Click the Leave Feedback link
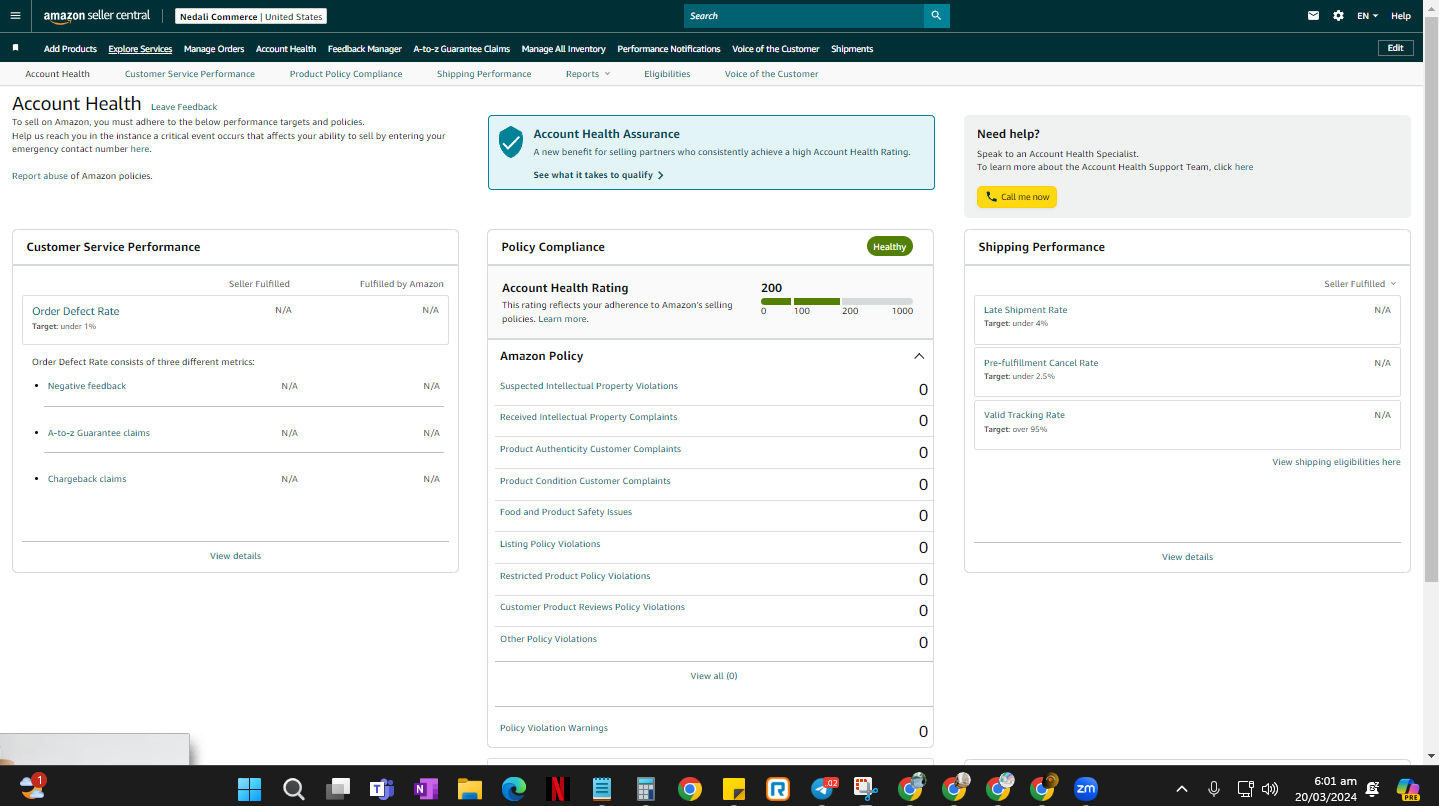This screenshot has width=1439, height=806. [x=184, y=107]
